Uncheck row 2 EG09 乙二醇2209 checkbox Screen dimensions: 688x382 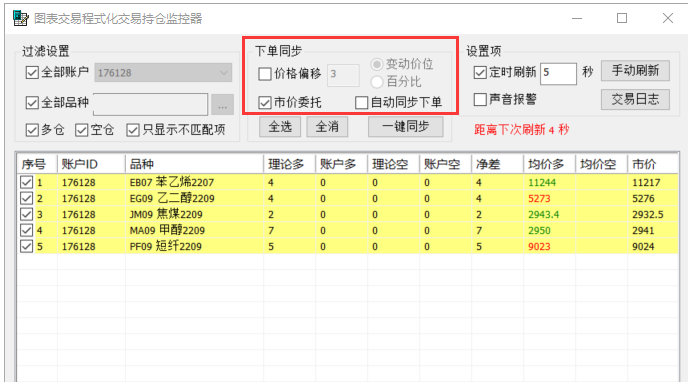[x=26, y=198]
